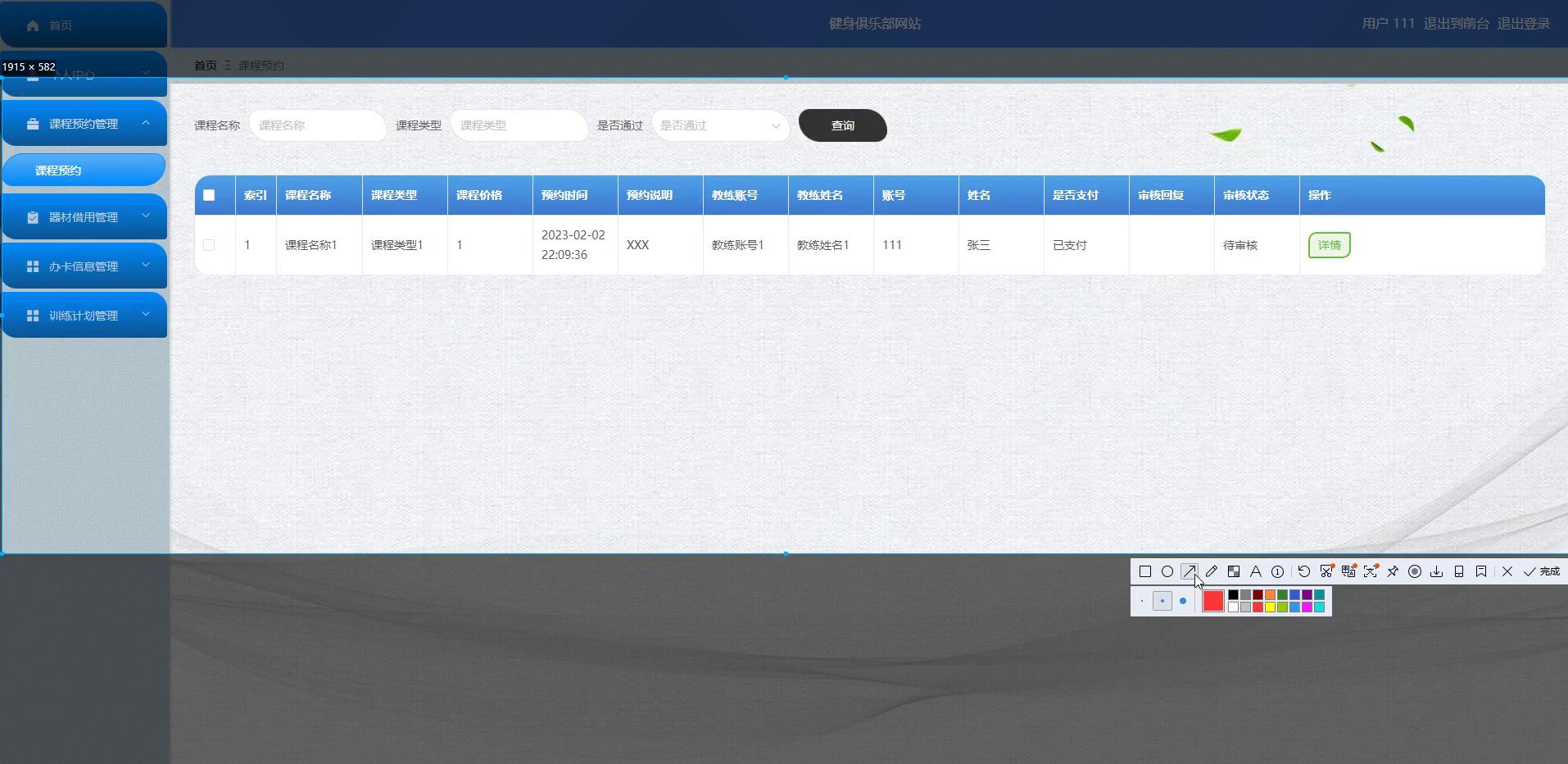The height and width of the screenshot is (764, 1568).
Task: Select the ellipse annotation tool
Action: (x=1167, y=571)
